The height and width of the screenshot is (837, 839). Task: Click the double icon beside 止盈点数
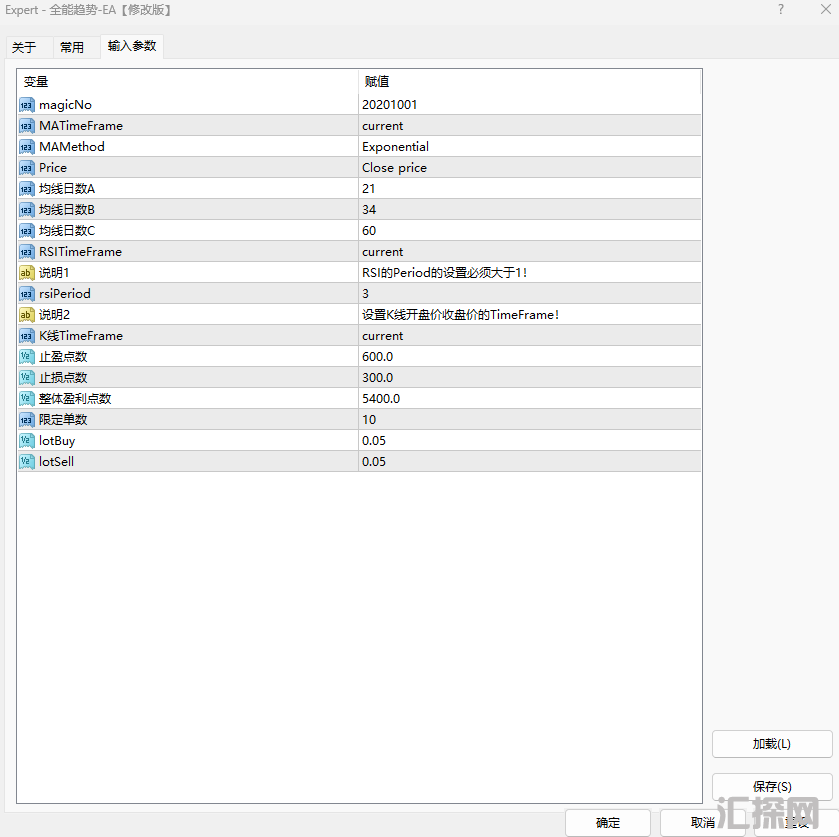click(27, 356)
